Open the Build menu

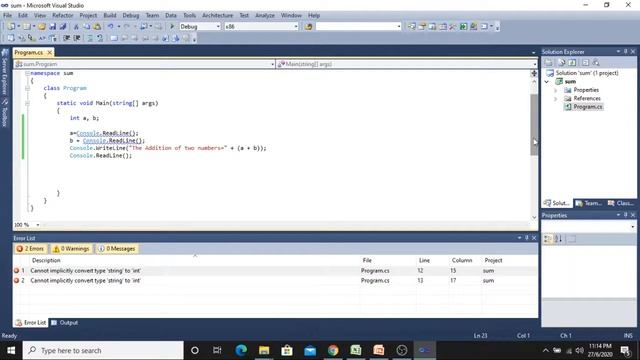point(110,16)
